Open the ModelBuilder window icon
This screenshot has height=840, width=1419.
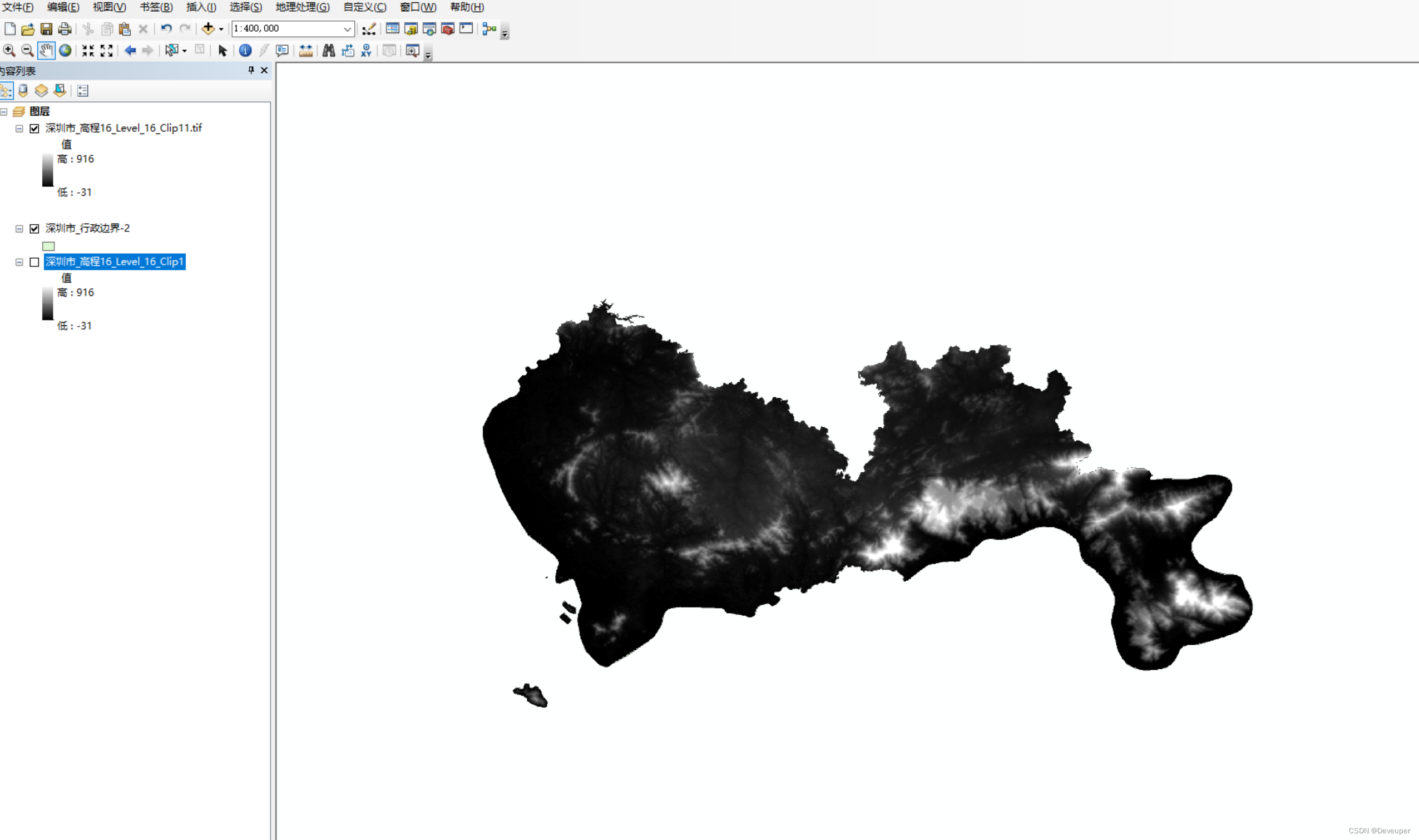pos(489,28)
